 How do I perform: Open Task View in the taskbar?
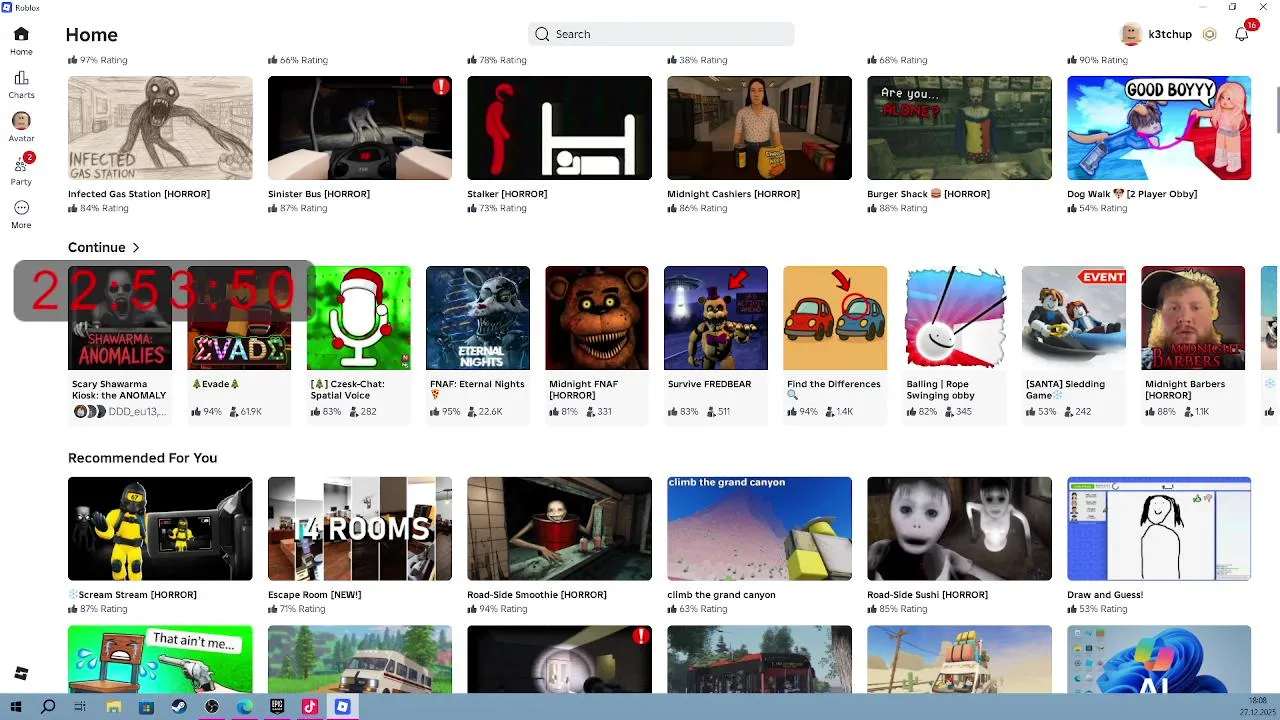click(x=80, y=707)
